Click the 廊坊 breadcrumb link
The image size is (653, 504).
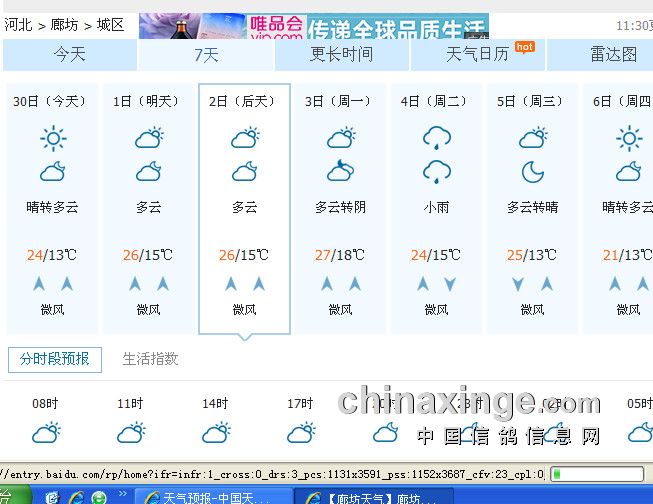65,25
